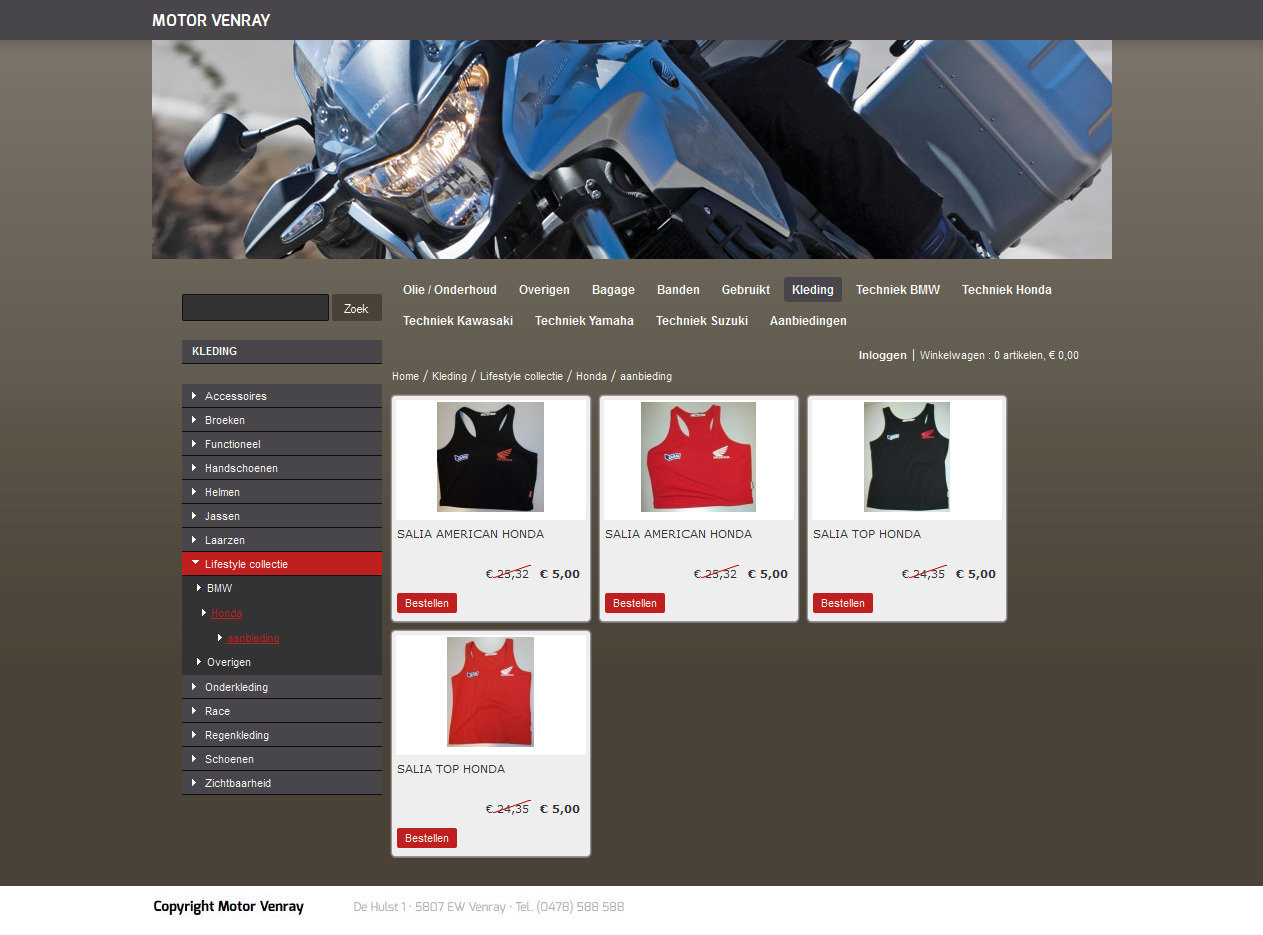This screenshot has height=935, width=1263.
Task: Expand the Race category
Action: (x=282, y=711)
